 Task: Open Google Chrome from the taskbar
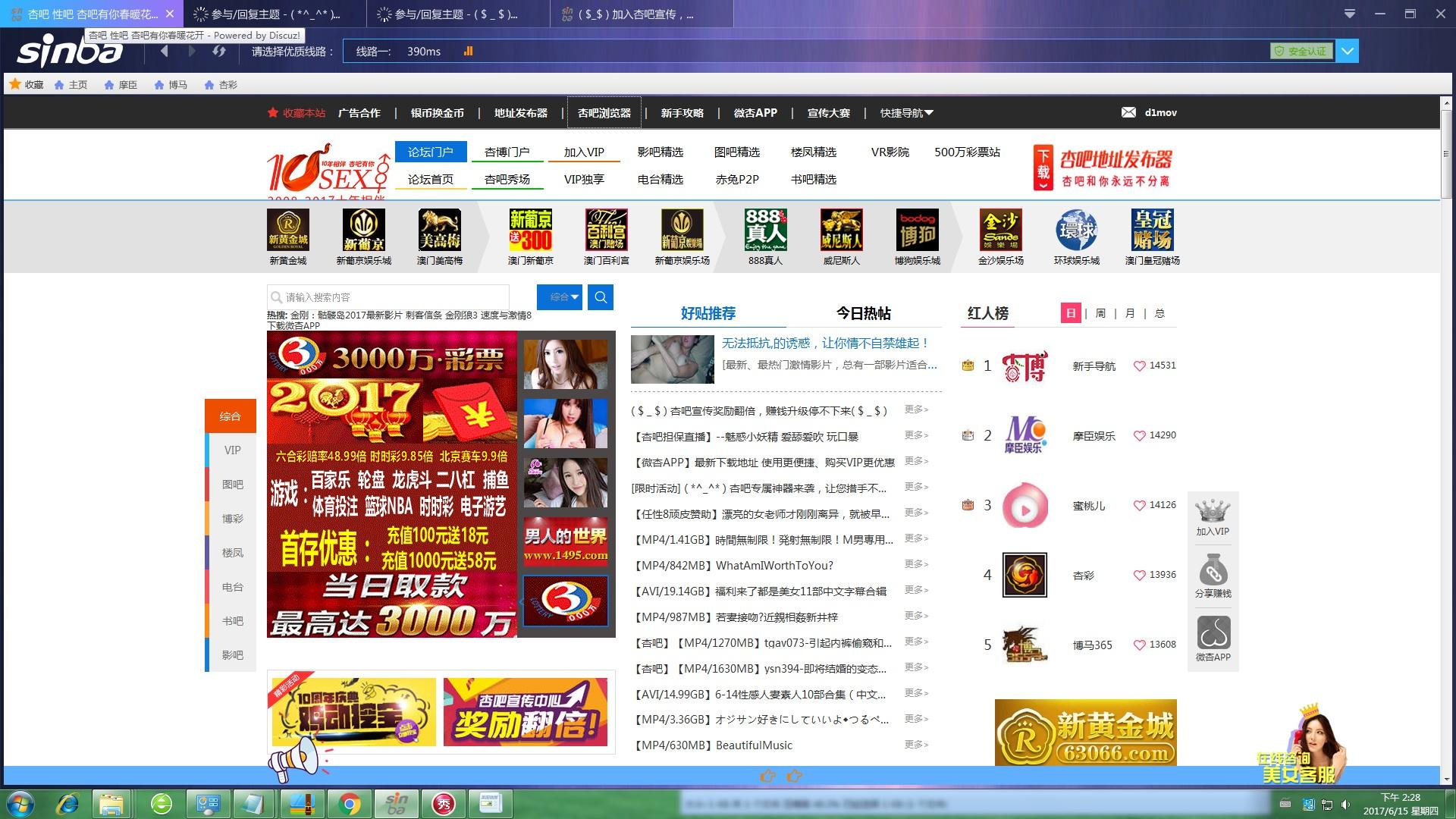coord(349,803)
